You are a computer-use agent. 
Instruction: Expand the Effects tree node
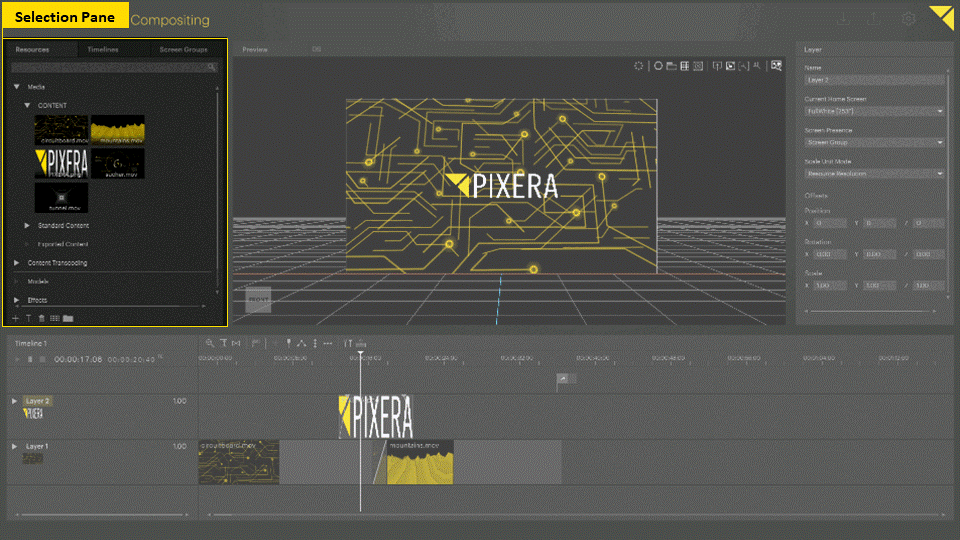coord(17,300)
